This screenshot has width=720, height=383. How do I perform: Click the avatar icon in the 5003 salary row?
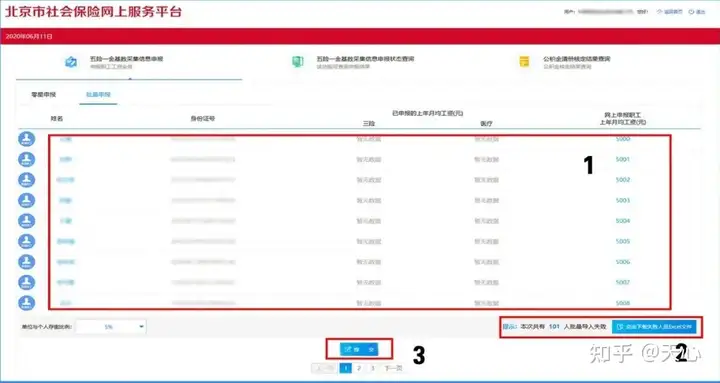tap(27, 200)
